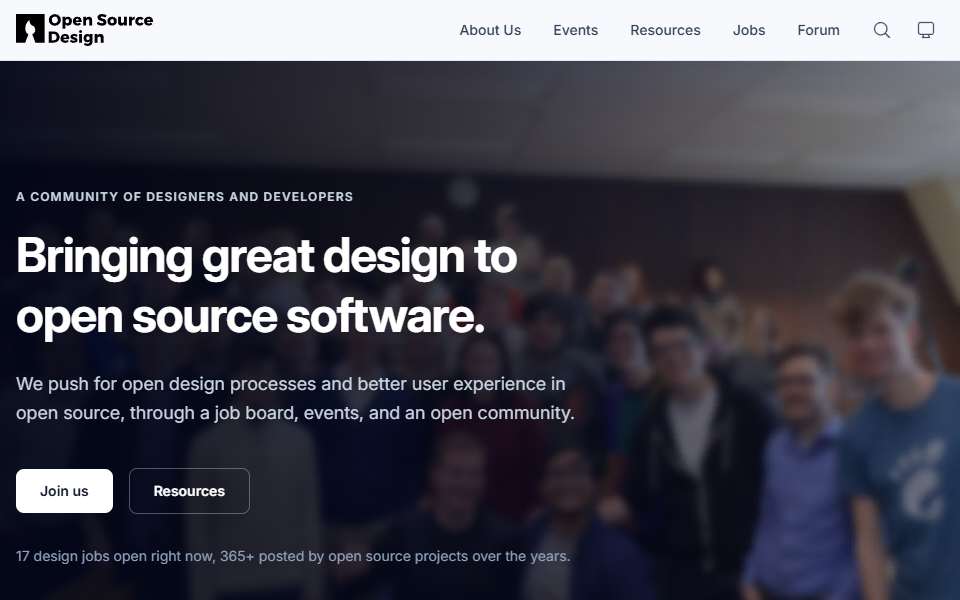The width and height of the screenshot is (960, 600).
Task: Open the search icon in header
Action: tap(882, 30)
